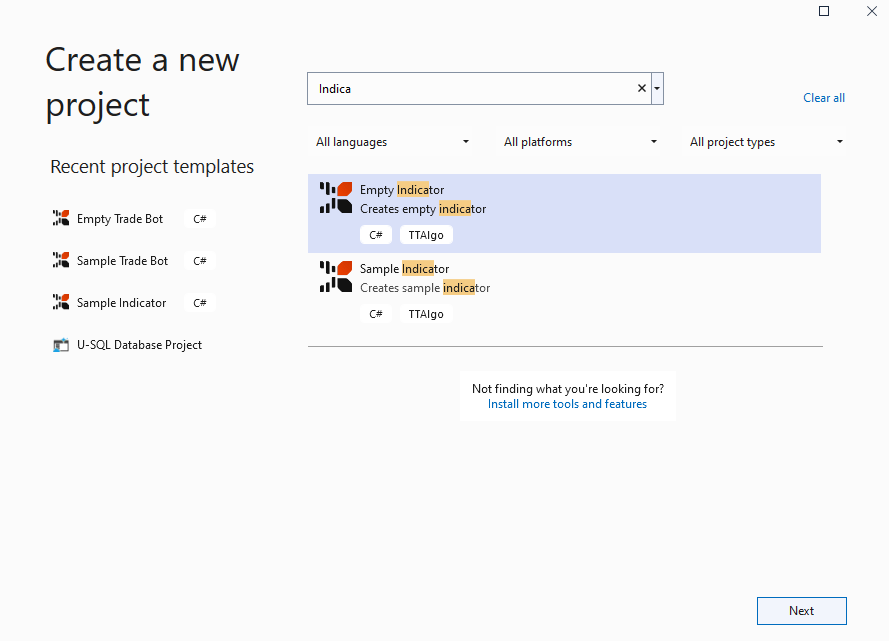Image resolution: width=889 pixels, height=641 pixels.
Task: Click the Sample Indicator template icon in results
Action: coord(336,277)
